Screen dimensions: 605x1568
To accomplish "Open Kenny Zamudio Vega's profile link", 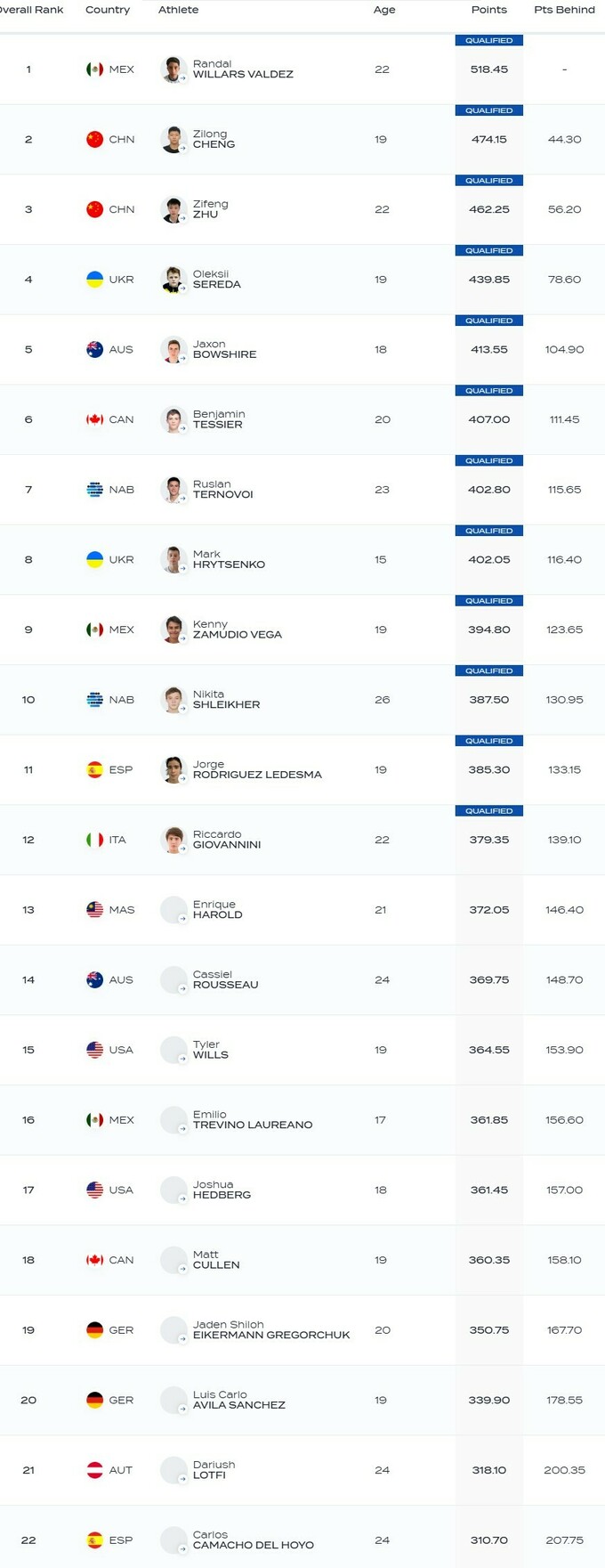I will coord(237,630).
